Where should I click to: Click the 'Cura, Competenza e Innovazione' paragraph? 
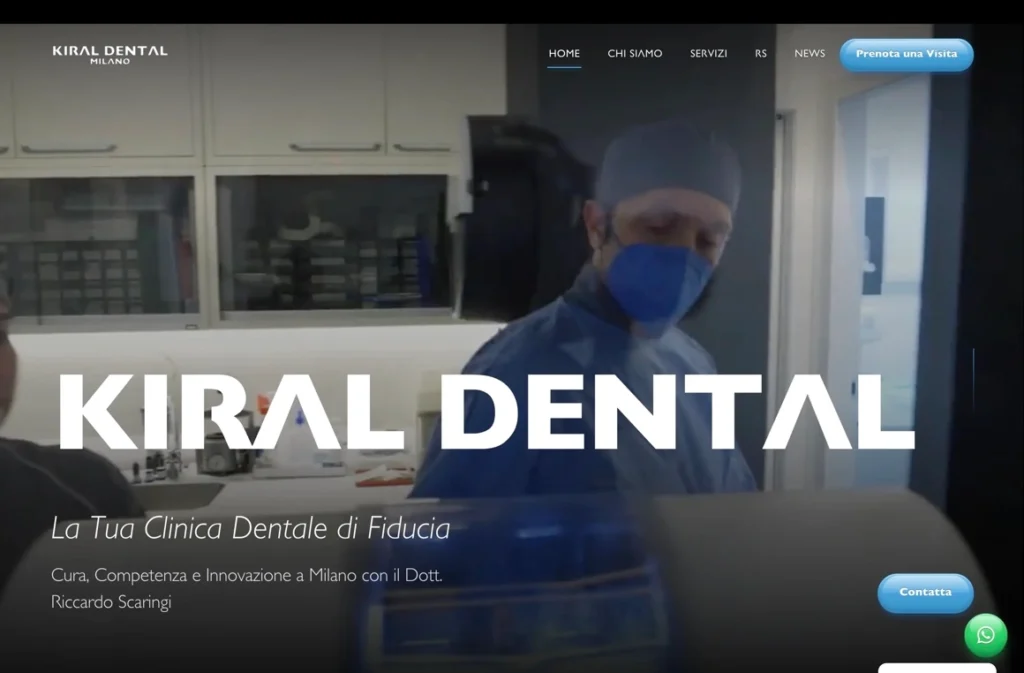(247, 588)
